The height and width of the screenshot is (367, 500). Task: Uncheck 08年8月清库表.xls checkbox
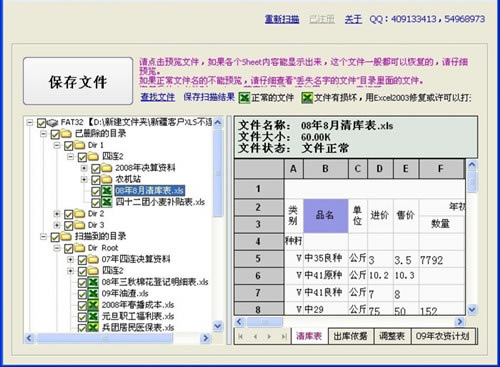point(96,191)
